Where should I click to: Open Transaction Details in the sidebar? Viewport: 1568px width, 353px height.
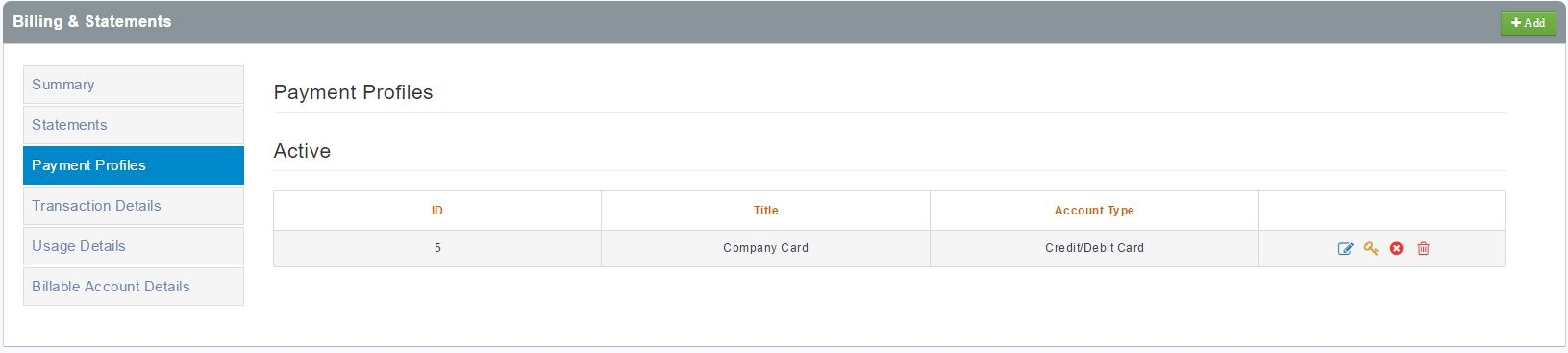[134, 206]
